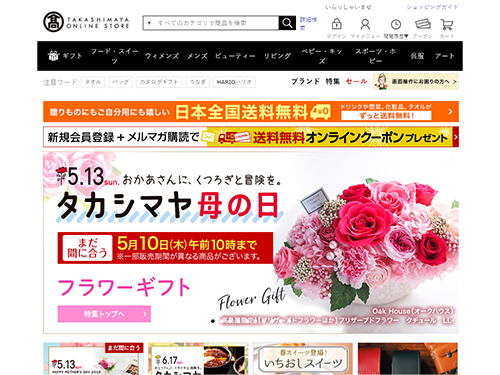Image resolution: width=500 pixels, height=375 pixels.
Task: Open the school bags thumbnail
Action: 408,359
